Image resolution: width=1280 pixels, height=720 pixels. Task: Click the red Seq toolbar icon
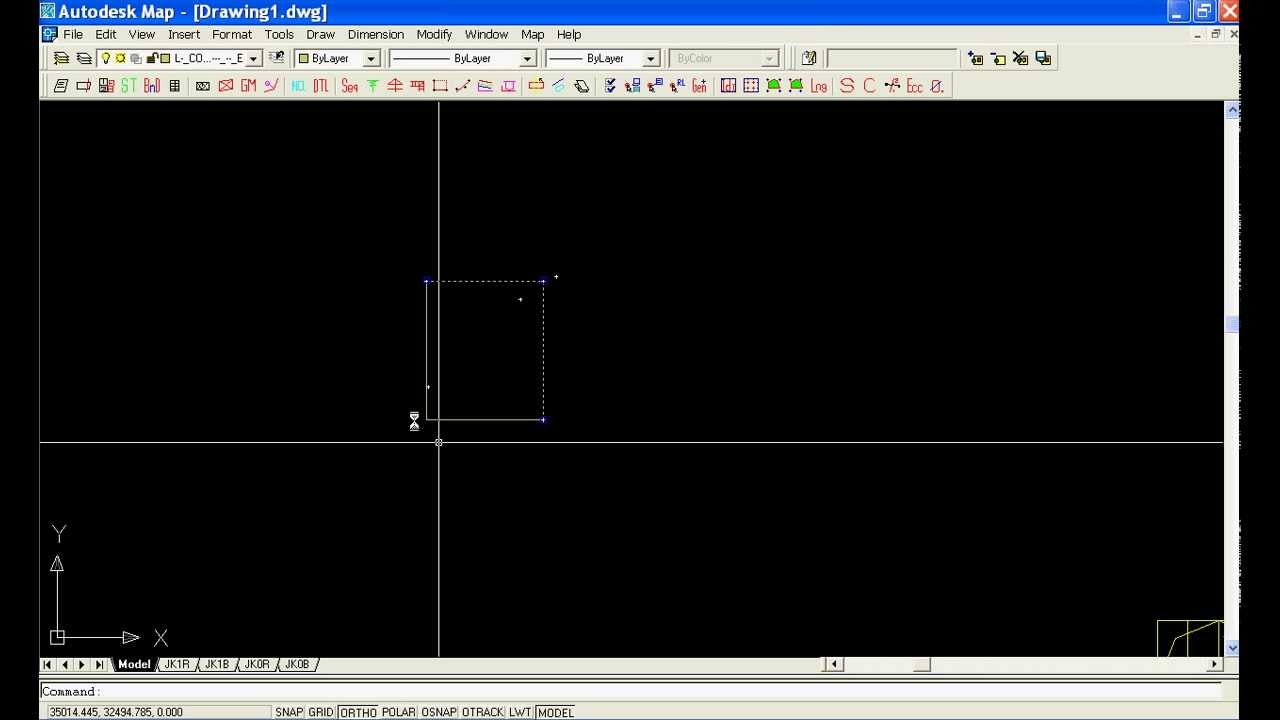tap(349, 86)
